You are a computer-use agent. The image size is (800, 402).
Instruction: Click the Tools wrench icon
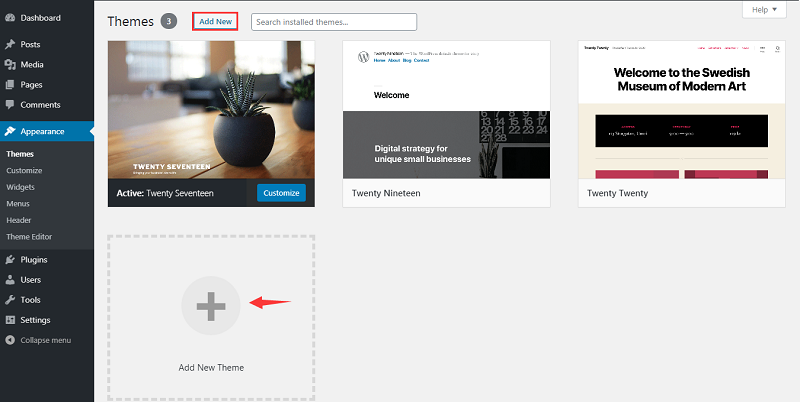[10, 300]
